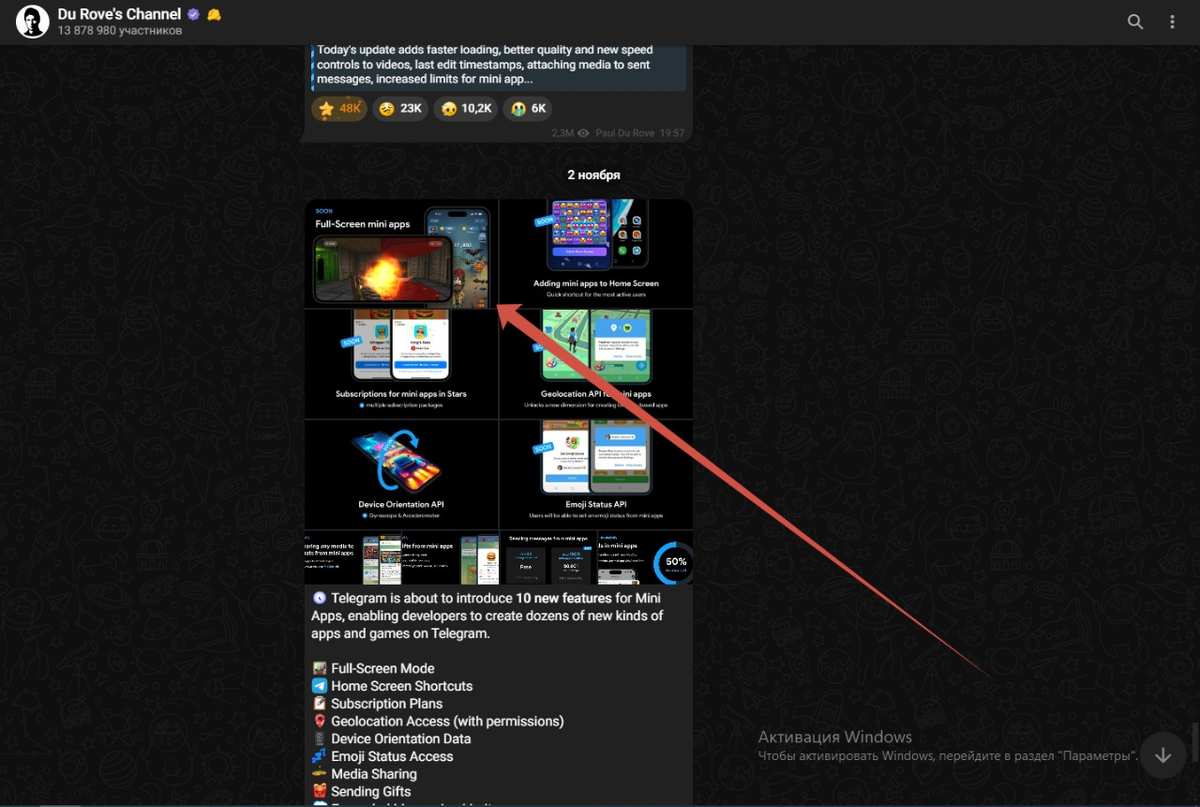Viewport: 1200px width, 807px height.
Task: Add the star reaction showing 48K
Action: [339, 109]
